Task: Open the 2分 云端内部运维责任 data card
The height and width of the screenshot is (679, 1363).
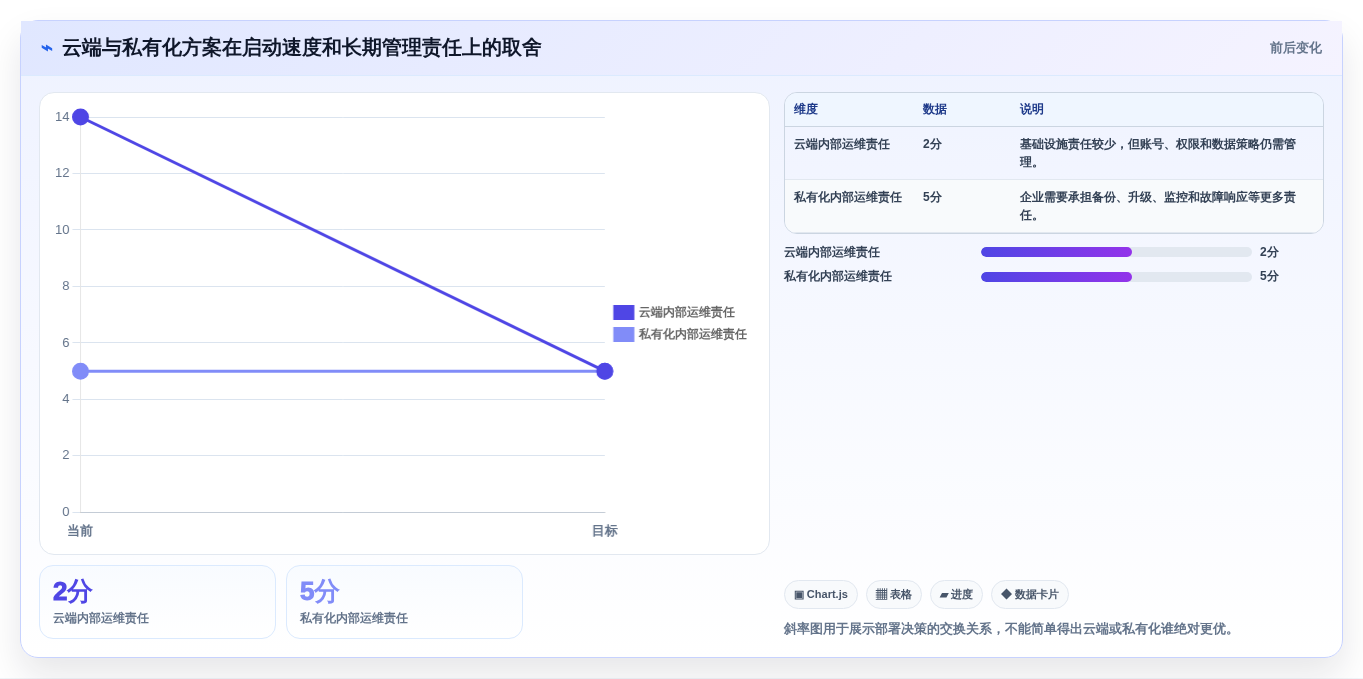Action: click(x=157, y=602)
